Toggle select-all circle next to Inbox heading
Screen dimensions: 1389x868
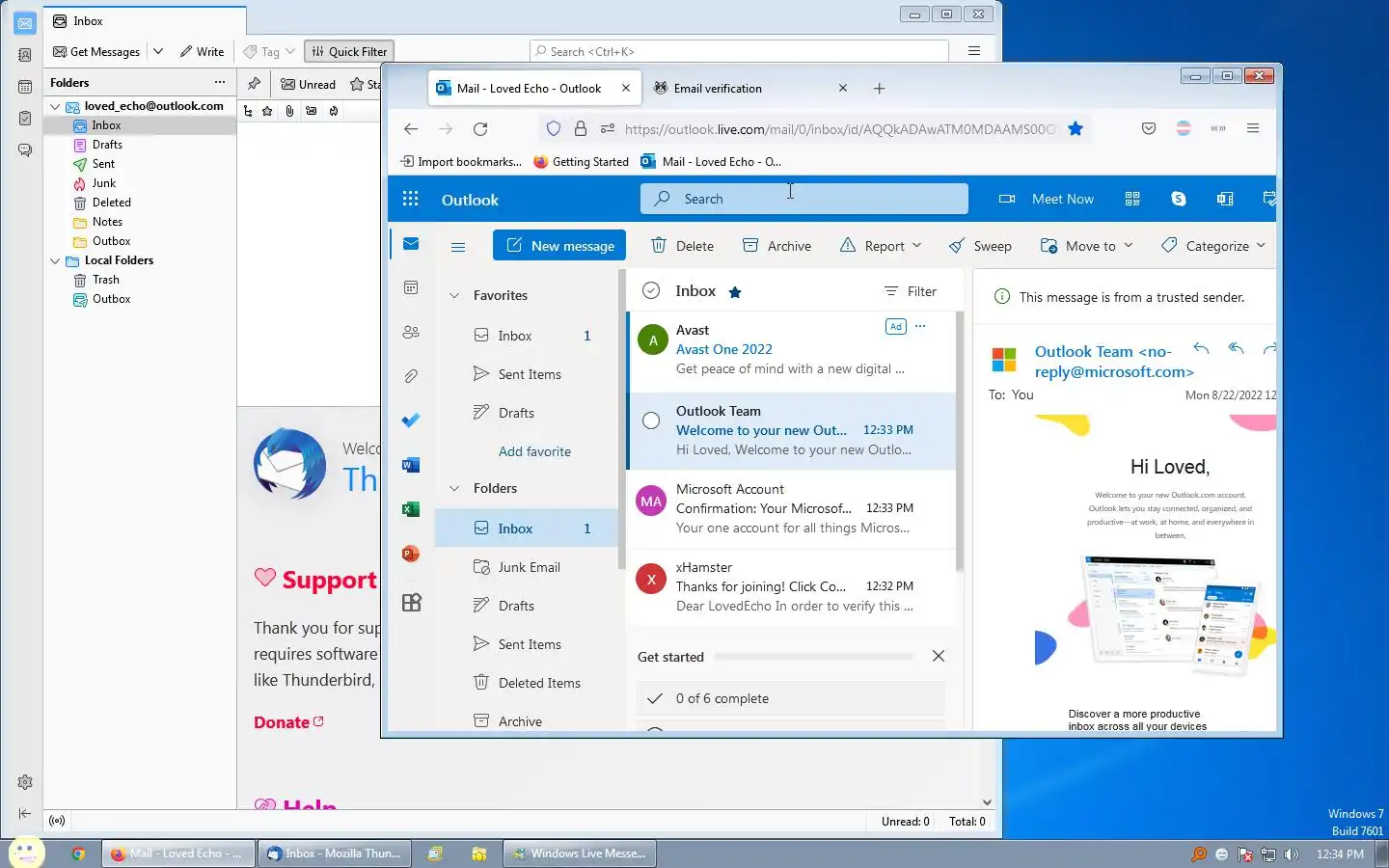click(x=651, y=290)
